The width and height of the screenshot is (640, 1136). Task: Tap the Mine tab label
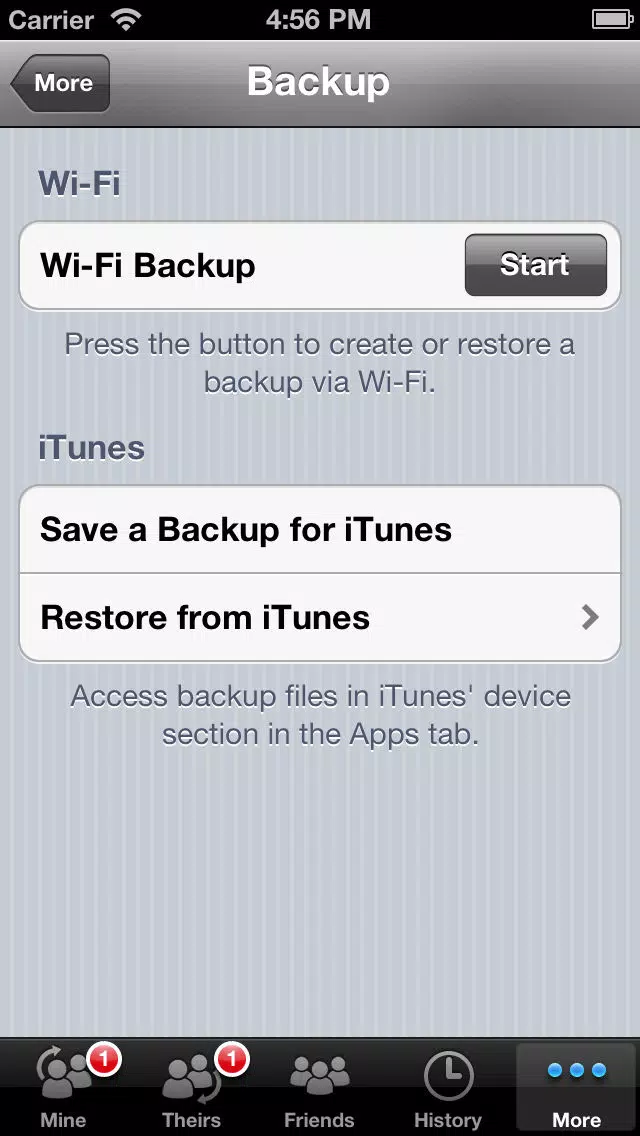click(x=63, y=1120)
